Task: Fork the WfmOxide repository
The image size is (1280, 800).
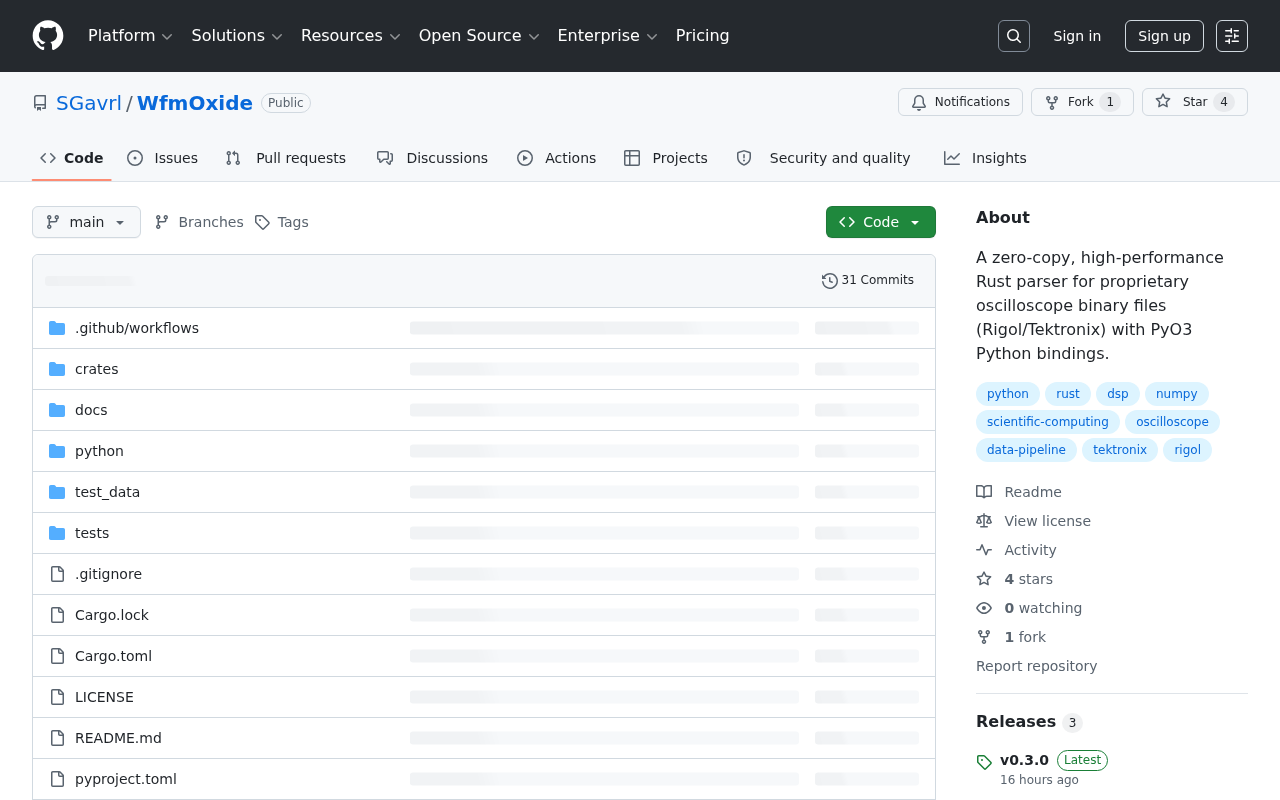Action: click(1082, 102)
